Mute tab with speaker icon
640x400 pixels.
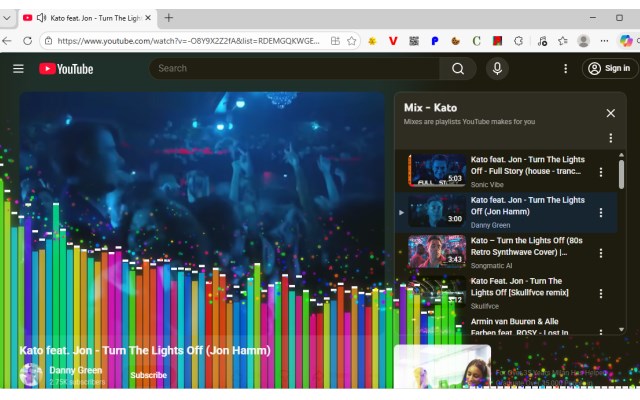pos(41,18)
